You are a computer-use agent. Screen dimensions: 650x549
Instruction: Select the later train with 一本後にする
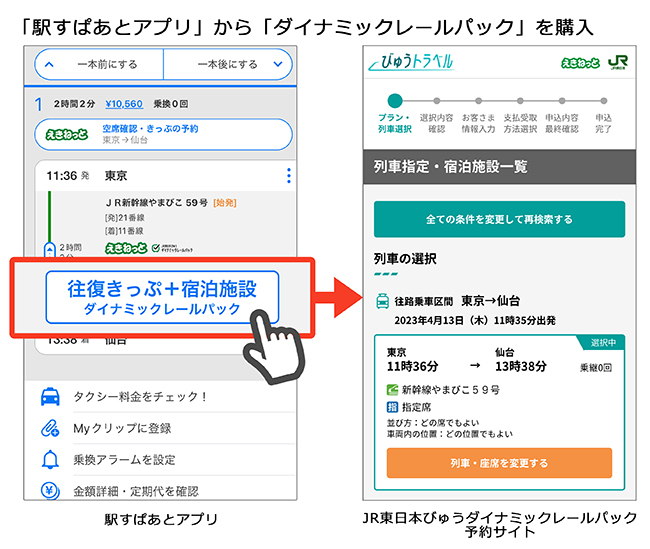228,64
